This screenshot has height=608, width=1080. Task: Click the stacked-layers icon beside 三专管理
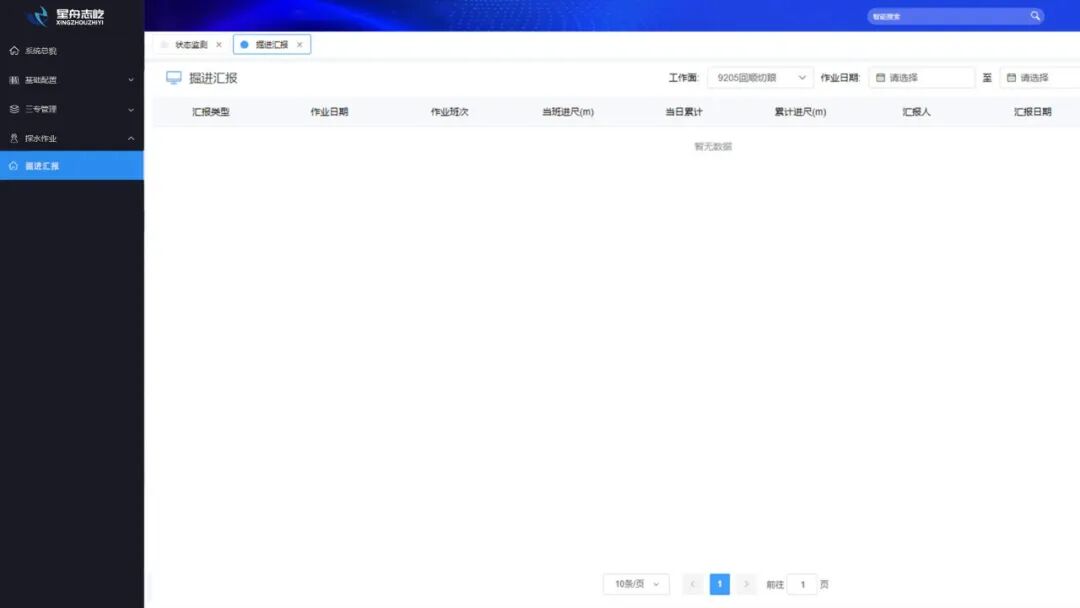click(12, 110)
